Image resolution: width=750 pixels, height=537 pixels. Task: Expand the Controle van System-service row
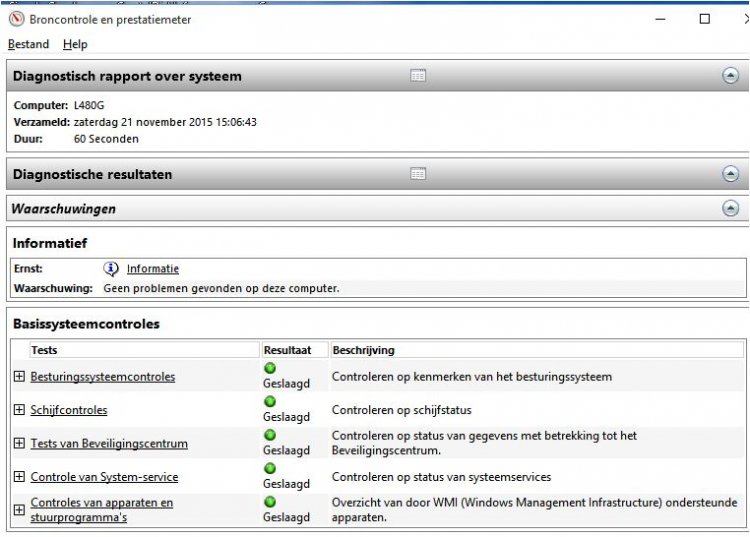pyautogui.click(x=19, y=477)
